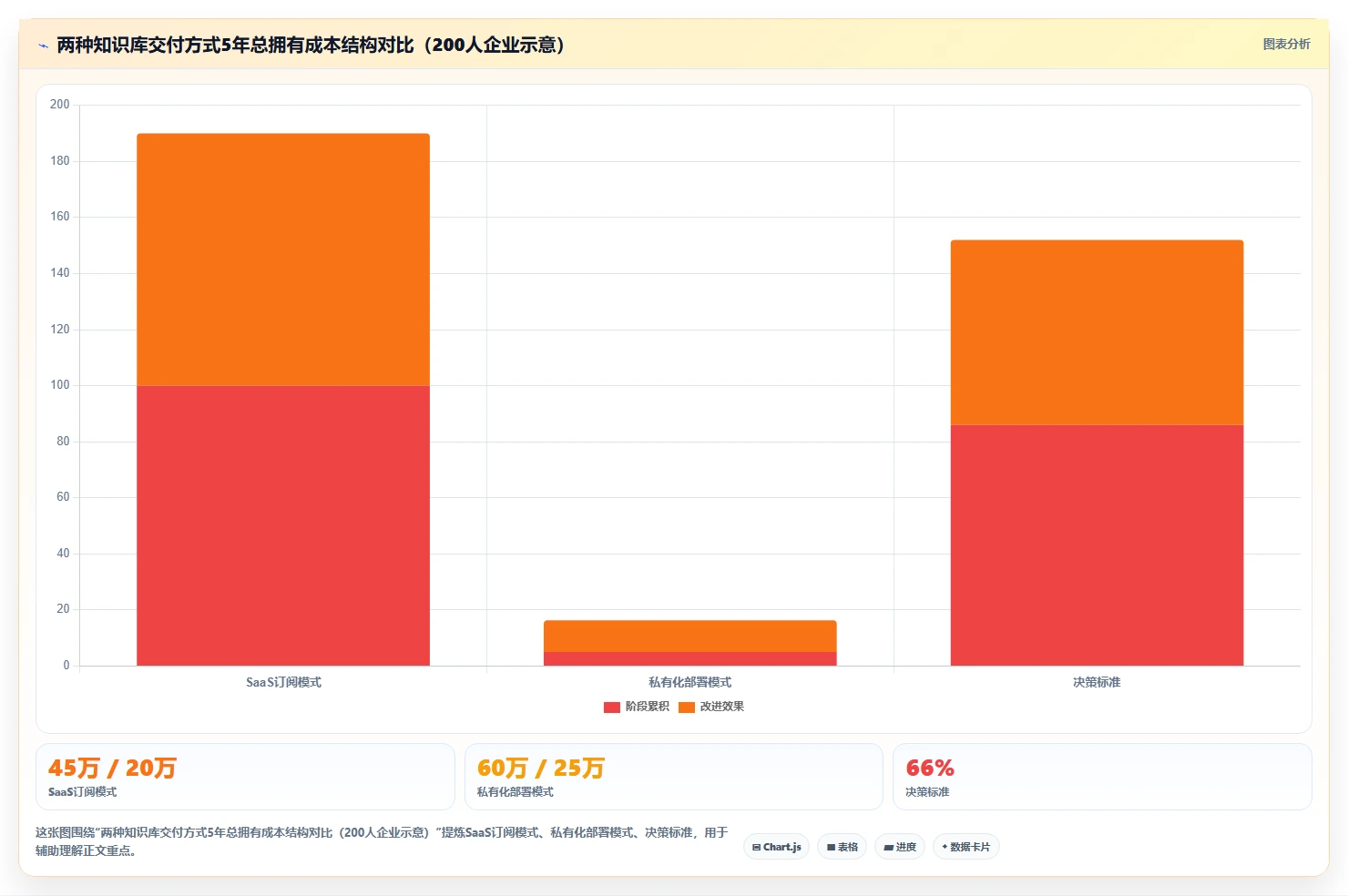Click the 图表分析 label in the header

pos(1286,44)
